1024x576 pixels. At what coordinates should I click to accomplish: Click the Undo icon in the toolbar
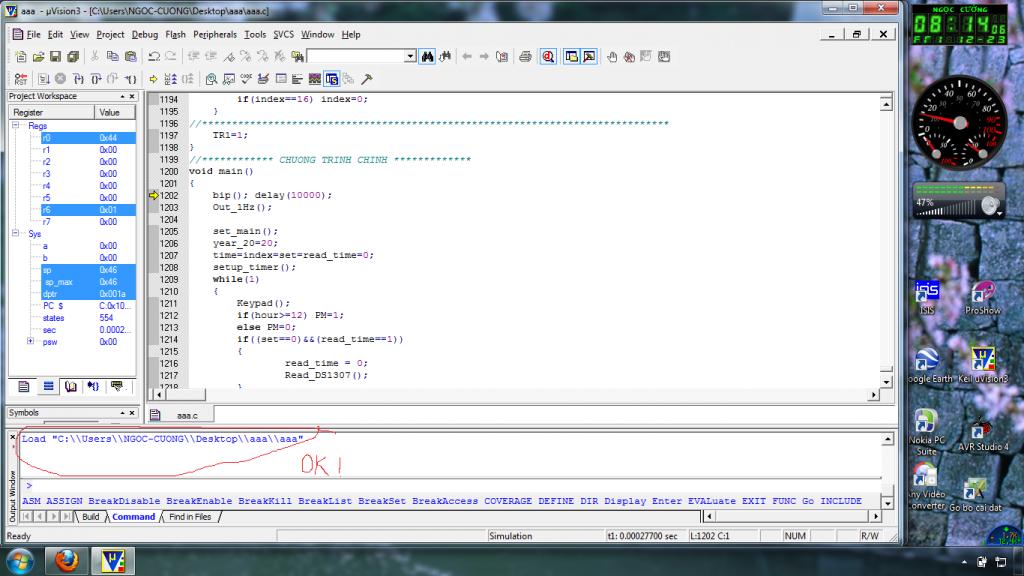click(x=154, y=57)
